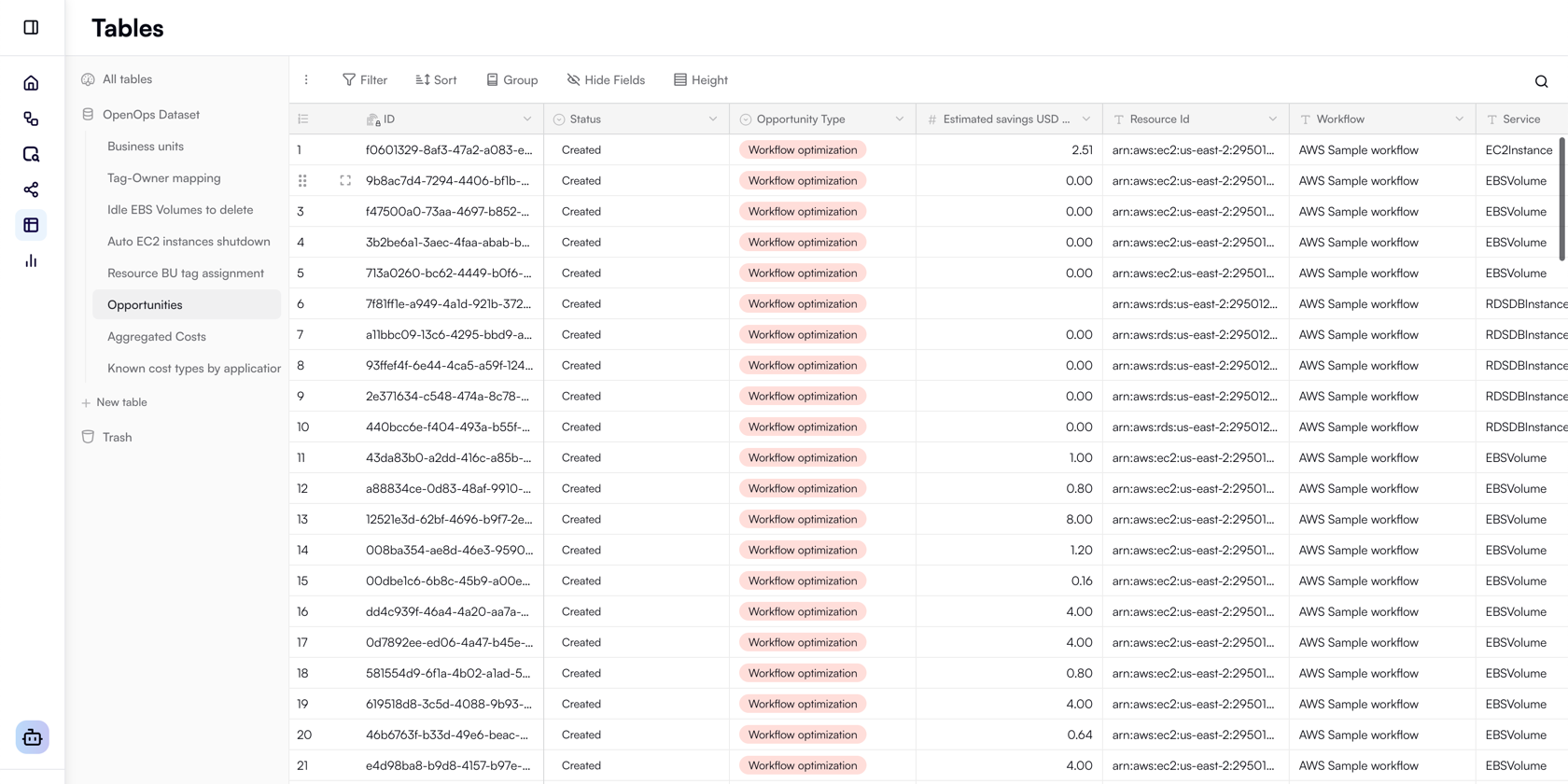Open row Height options

click(x=701, y=80)
